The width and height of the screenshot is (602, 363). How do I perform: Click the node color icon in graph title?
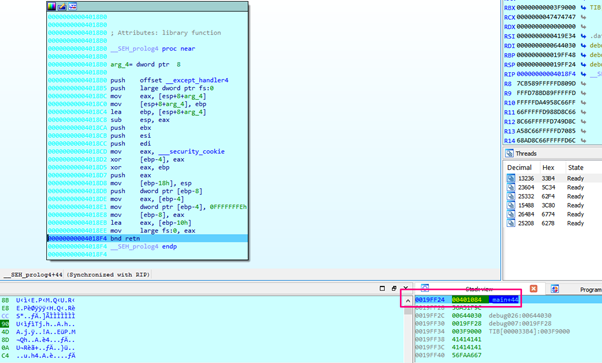click(x=51, y=6)
